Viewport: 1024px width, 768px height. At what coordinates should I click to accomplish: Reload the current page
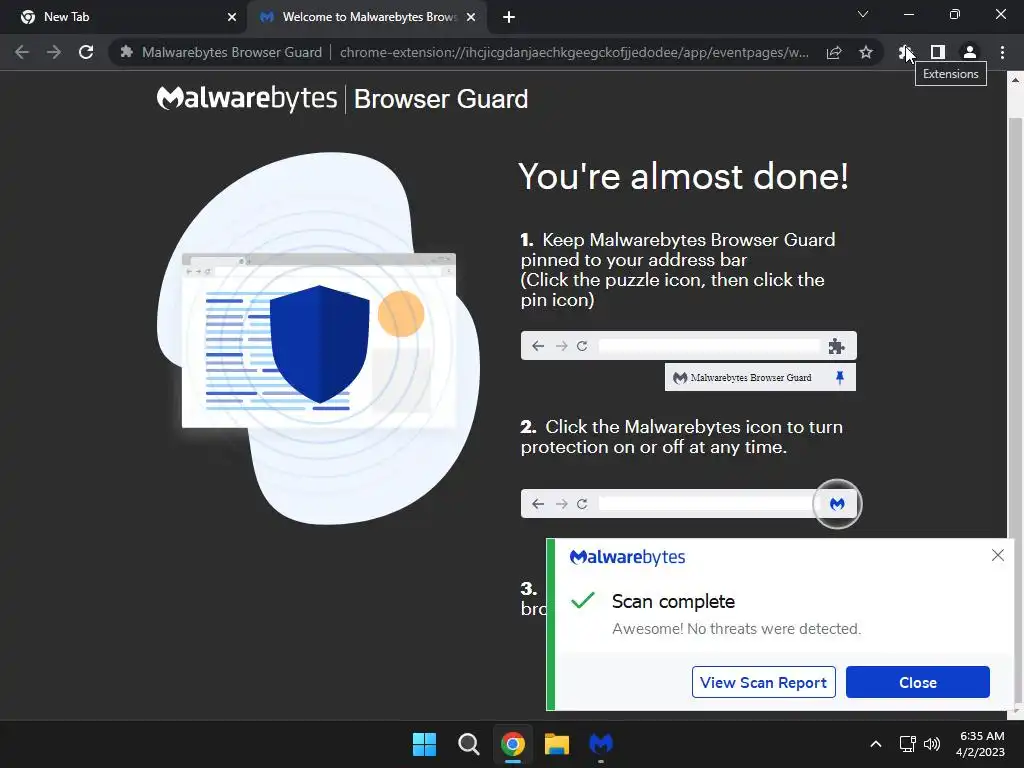tap(86, 52)
